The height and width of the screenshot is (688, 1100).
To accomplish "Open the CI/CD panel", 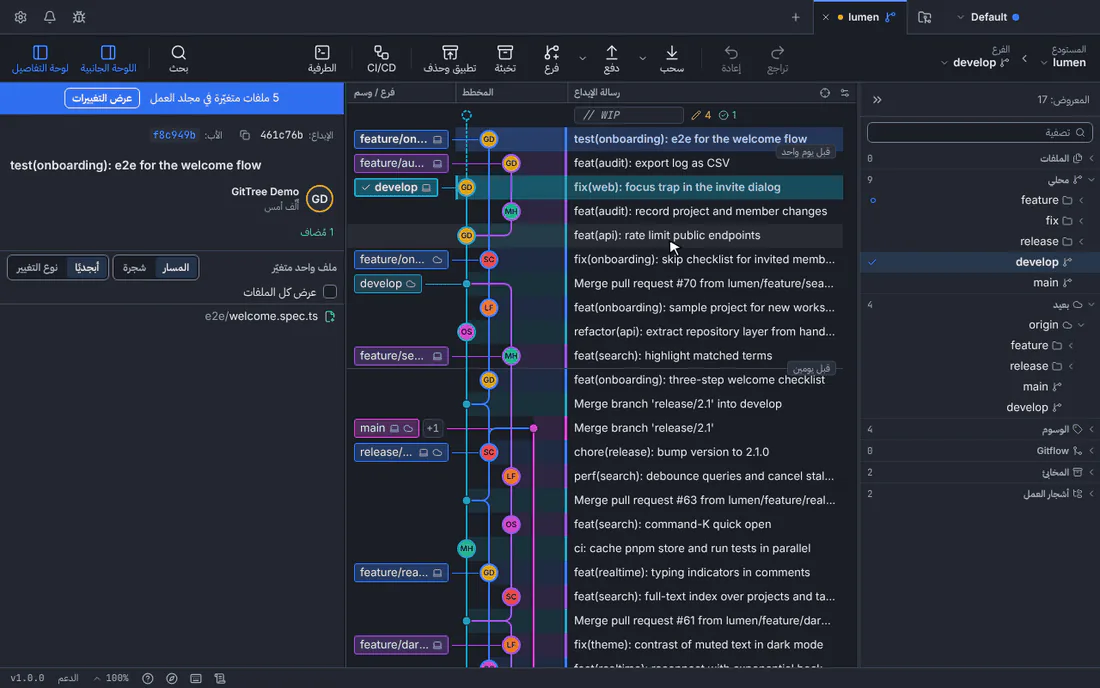I will 381,59.
